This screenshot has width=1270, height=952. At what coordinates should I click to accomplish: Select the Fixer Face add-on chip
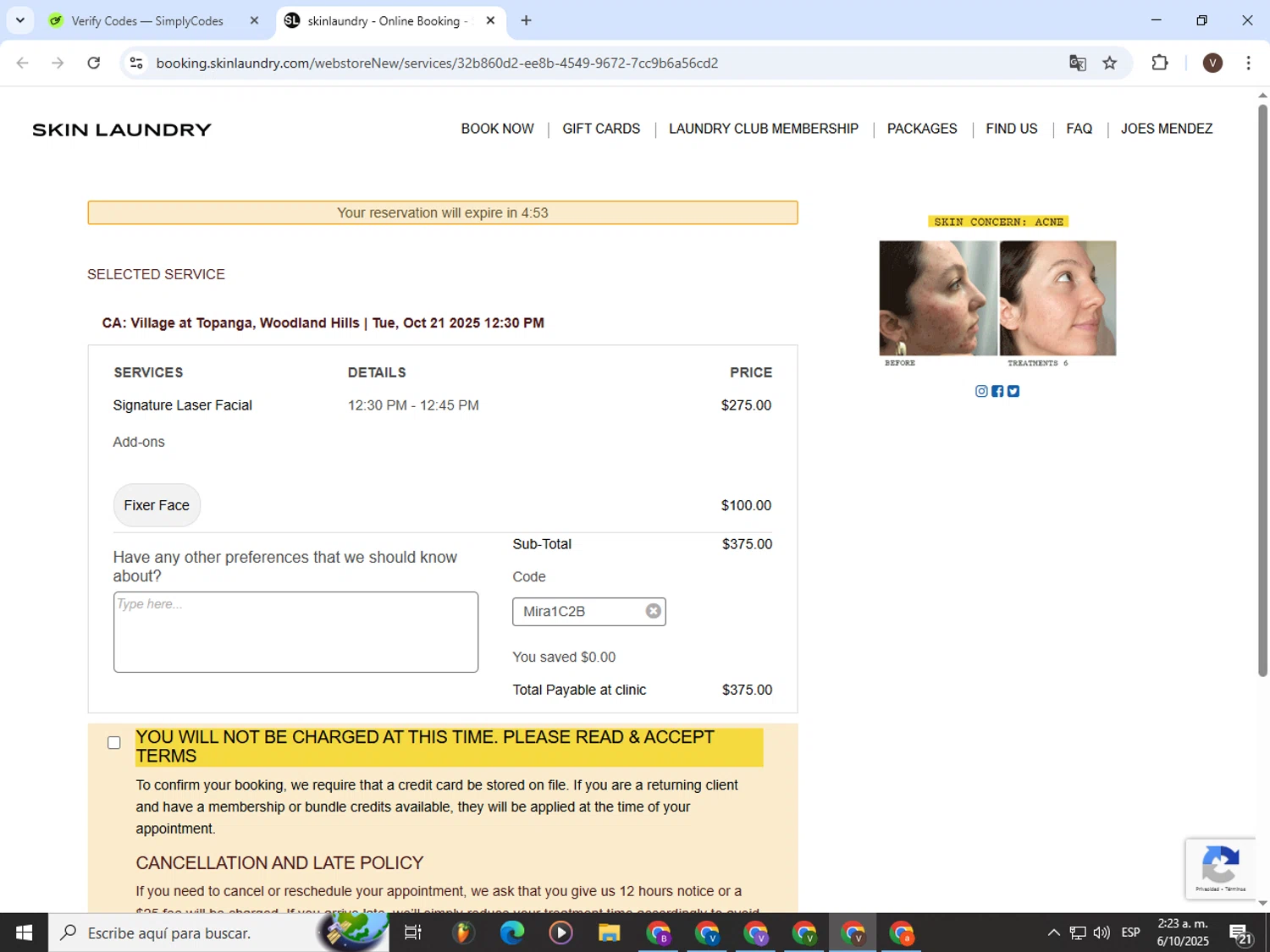coord(157,505)
